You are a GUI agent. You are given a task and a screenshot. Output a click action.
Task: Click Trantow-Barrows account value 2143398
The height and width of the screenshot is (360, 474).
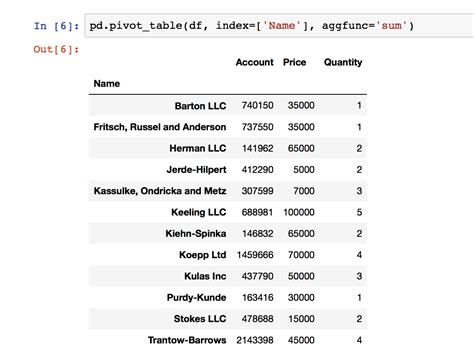[x=255, y=340]
